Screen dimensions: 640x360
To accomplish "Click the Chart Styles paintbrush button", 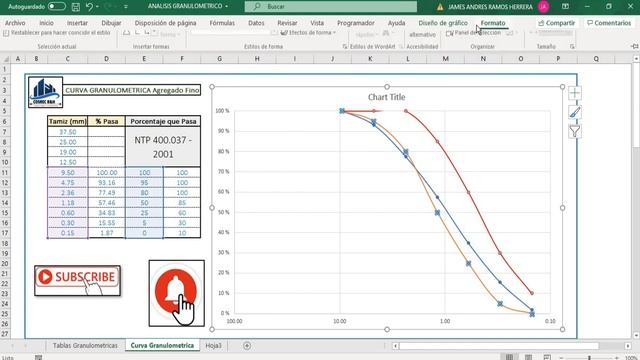I will click(x=575, y=112).
